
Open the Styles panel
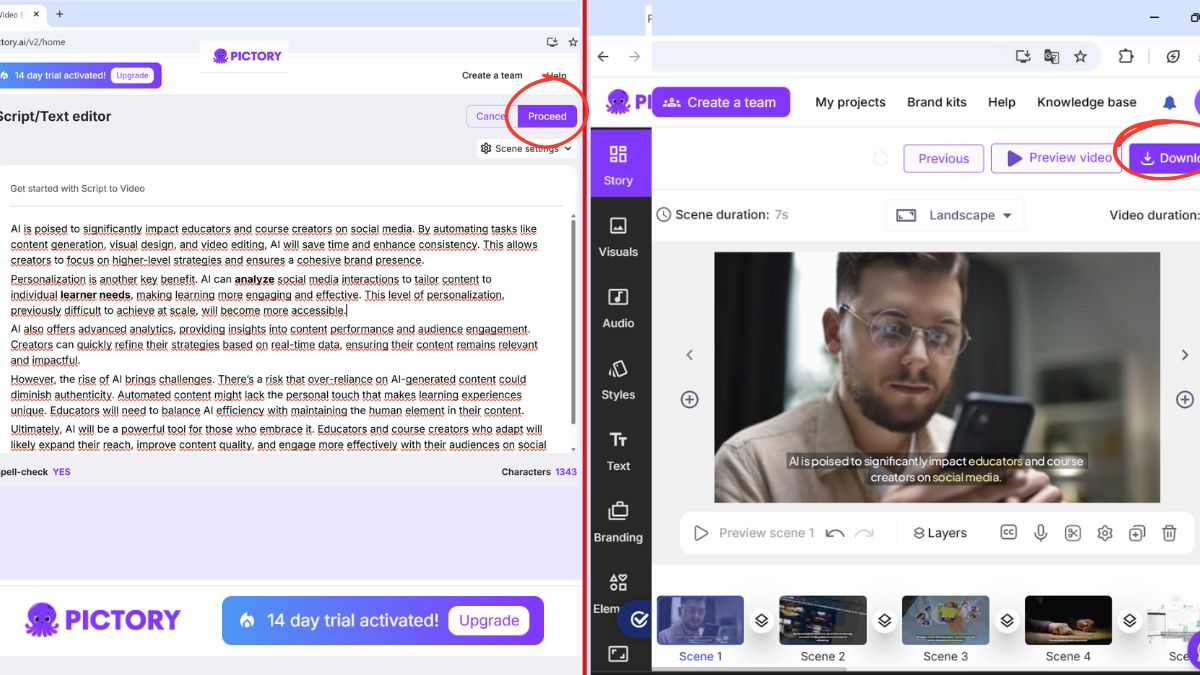coord(619,379)
